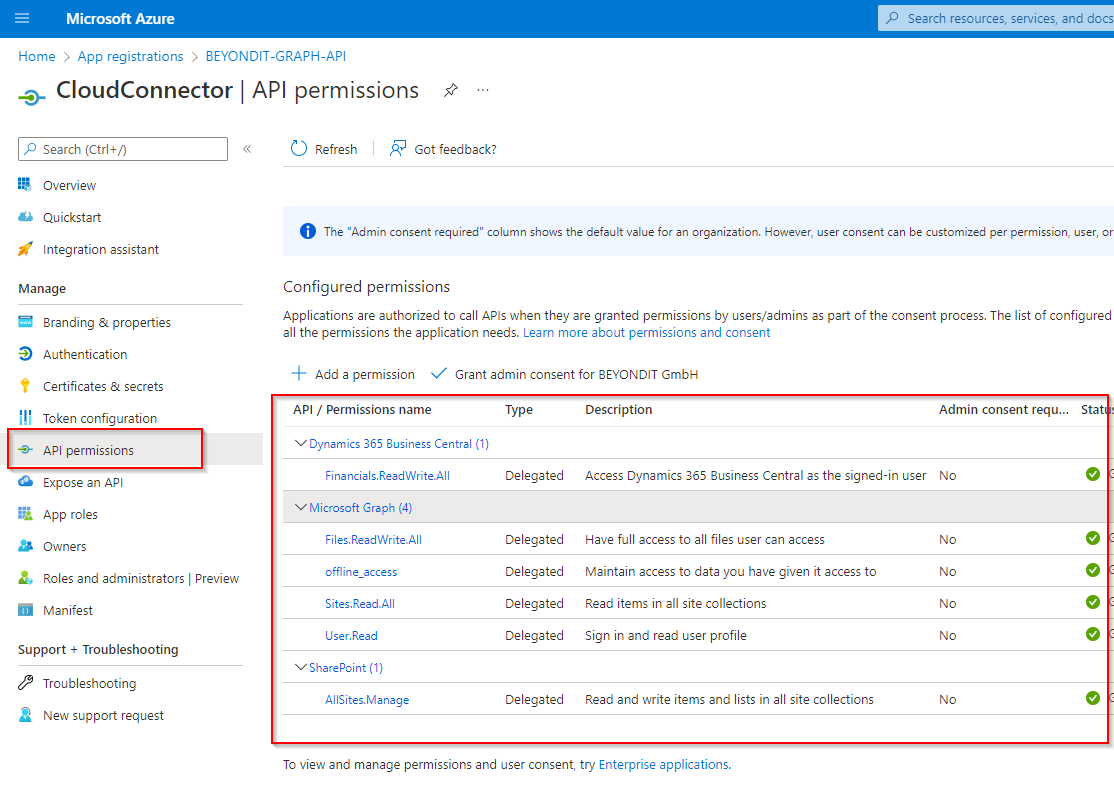The height and width of the screenshot is (798, 1114).
Task: Open the Files.ReadWrite.All permission
Action: point(373,539)
